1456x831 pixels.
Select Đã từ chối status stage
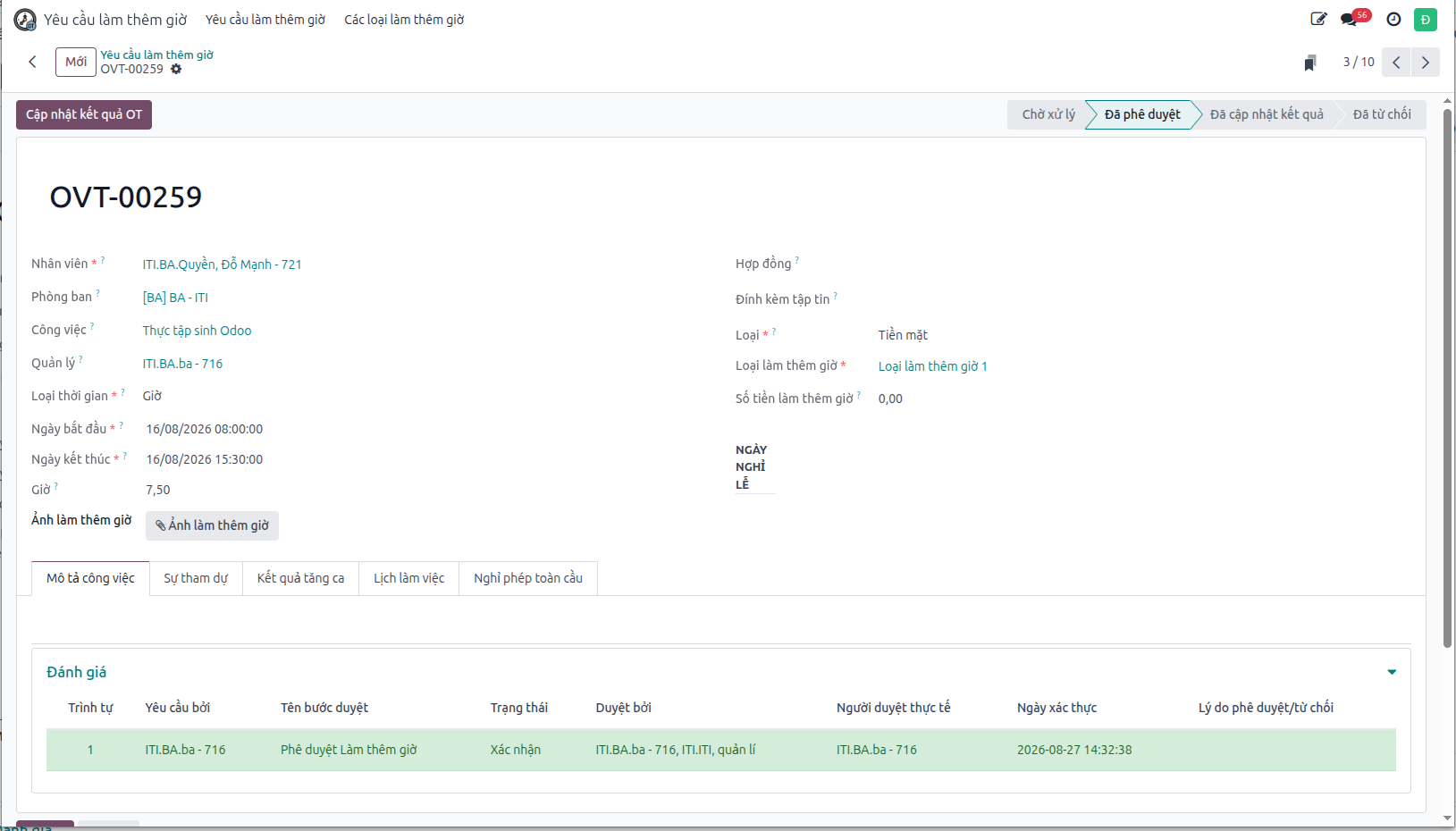pos(1381,114)
